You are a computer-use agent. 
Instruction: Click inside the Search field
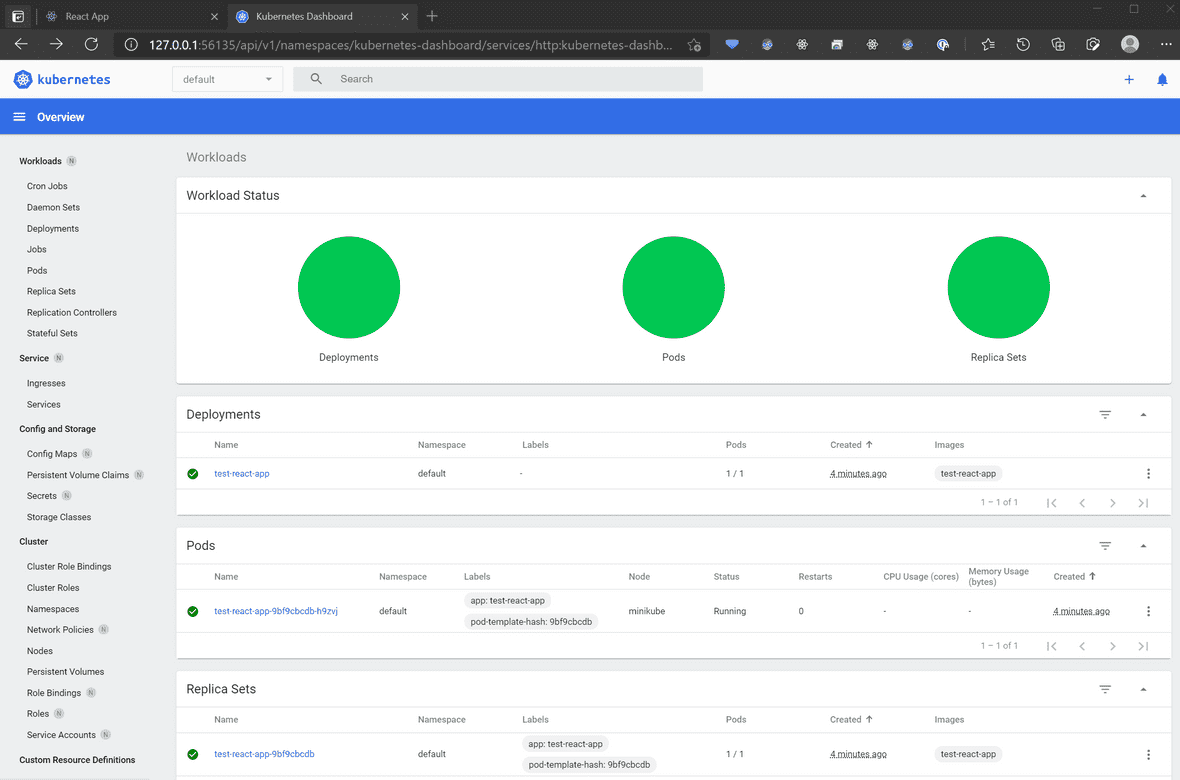tap(500, 78)
